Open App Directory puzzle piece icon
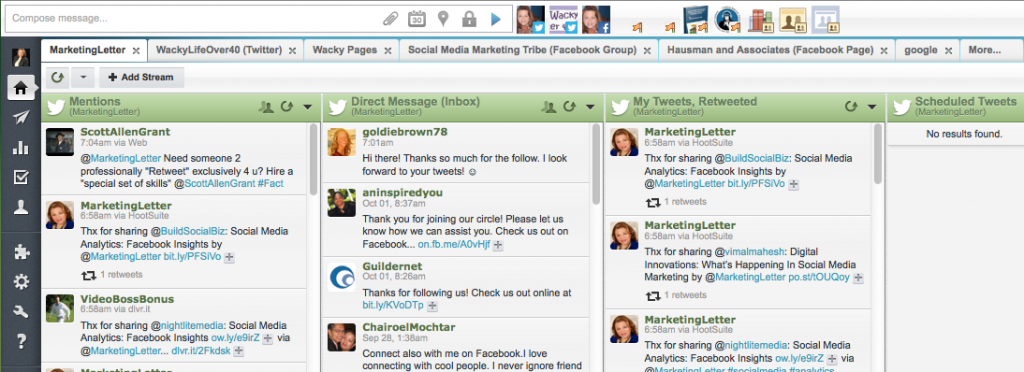1024x372 pixels. 21,253
